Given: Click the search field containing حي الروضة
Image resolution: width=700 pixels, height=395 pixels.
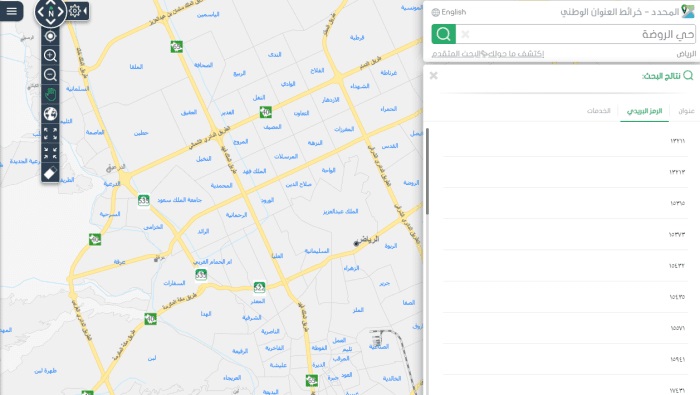Looking at the screenshot, I should point(576,34).
